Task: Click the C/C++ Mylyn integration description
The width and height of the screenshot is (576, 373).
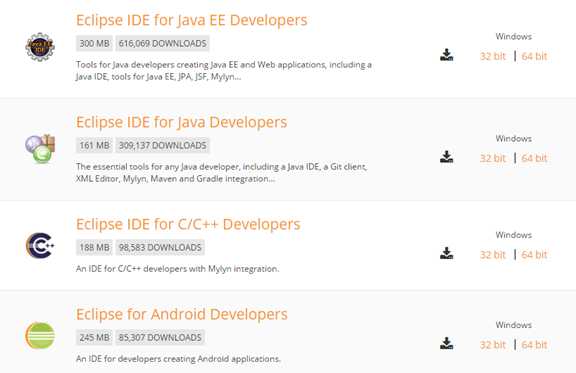Action: [177, 269]
